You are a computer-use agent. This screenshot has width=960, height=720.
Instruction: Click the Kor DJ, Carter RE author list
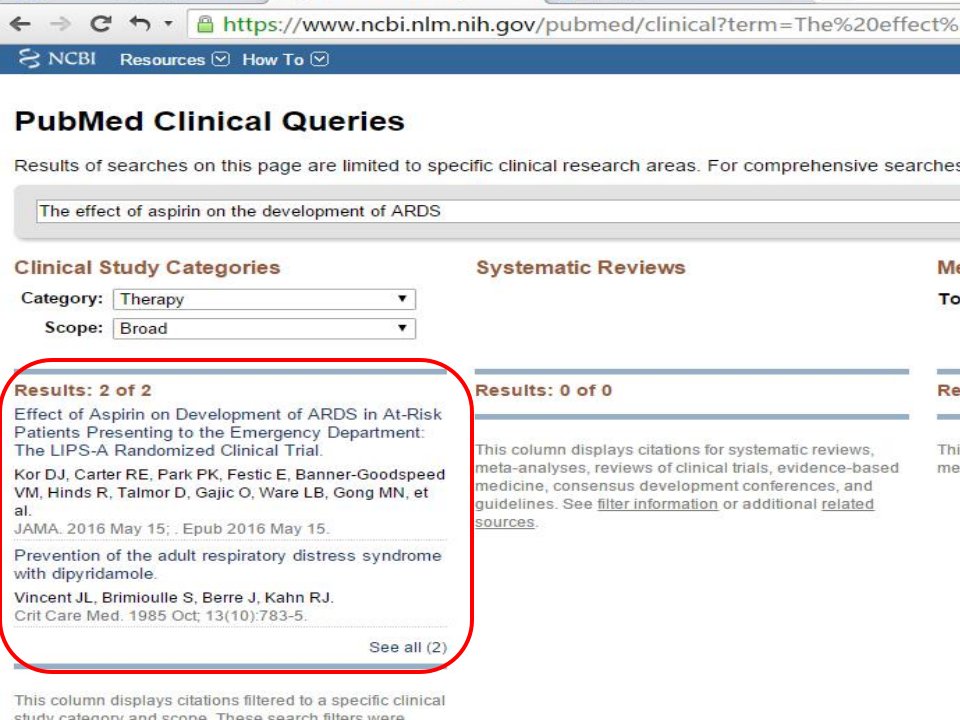(x=230, y=492)
